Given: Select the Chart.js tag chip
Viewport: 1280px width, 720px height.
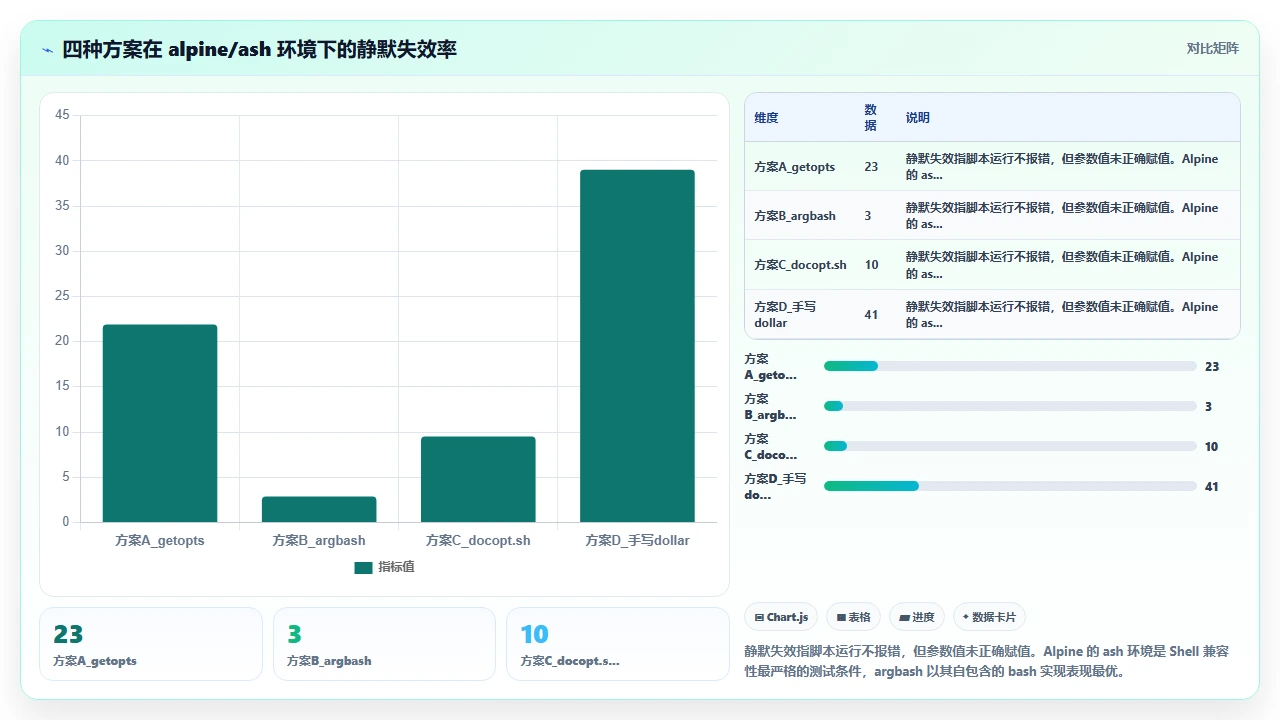Looking at the screenshot, I should [x=782, y=617].
